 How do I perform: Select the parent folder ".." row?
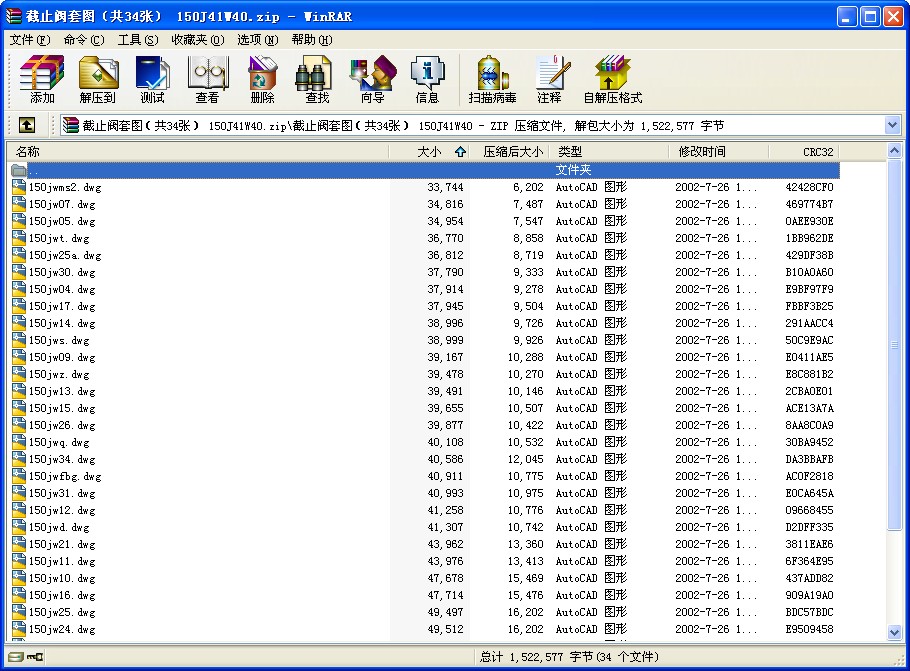(200, 170)
